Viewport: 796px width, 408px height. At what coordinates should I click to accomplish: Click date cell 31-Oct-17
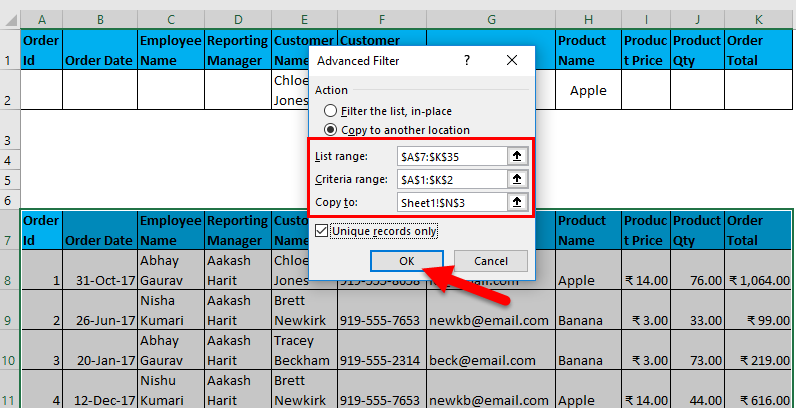coord(100,270)
